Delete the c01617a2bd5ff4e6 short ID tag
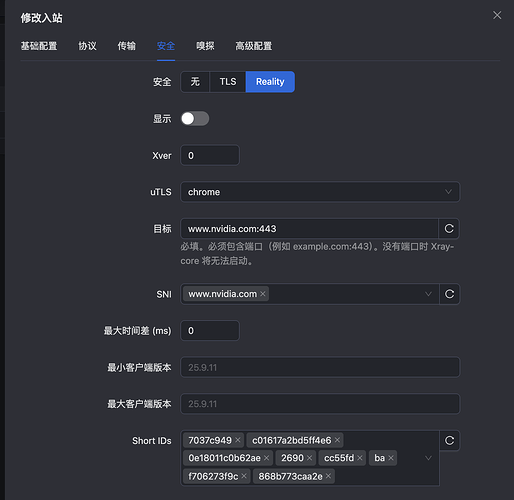This screenshot has height=500, width=514. 337,440
